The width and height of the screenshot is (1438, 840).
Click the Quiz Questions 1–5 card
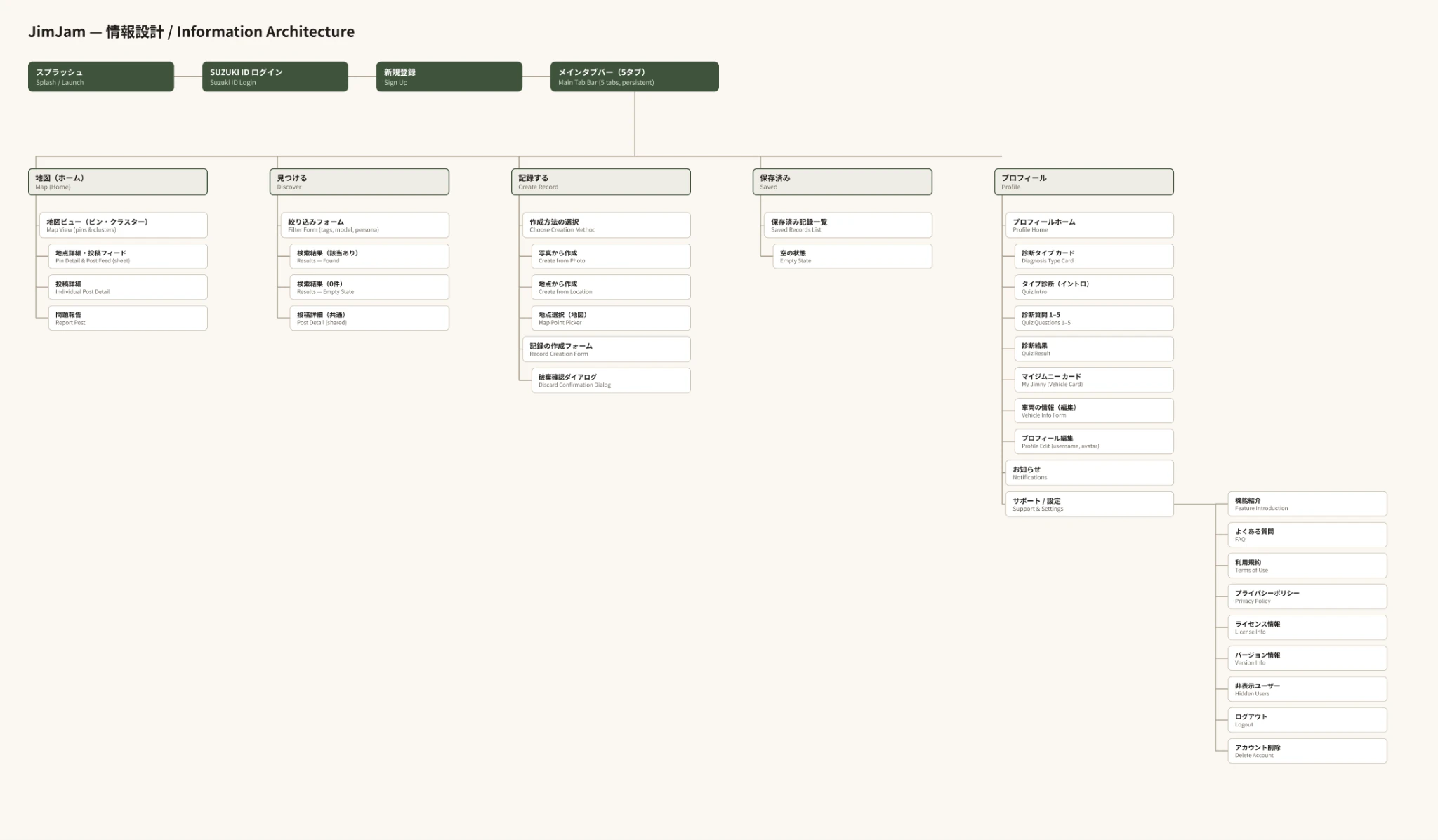pos(1094,318)
